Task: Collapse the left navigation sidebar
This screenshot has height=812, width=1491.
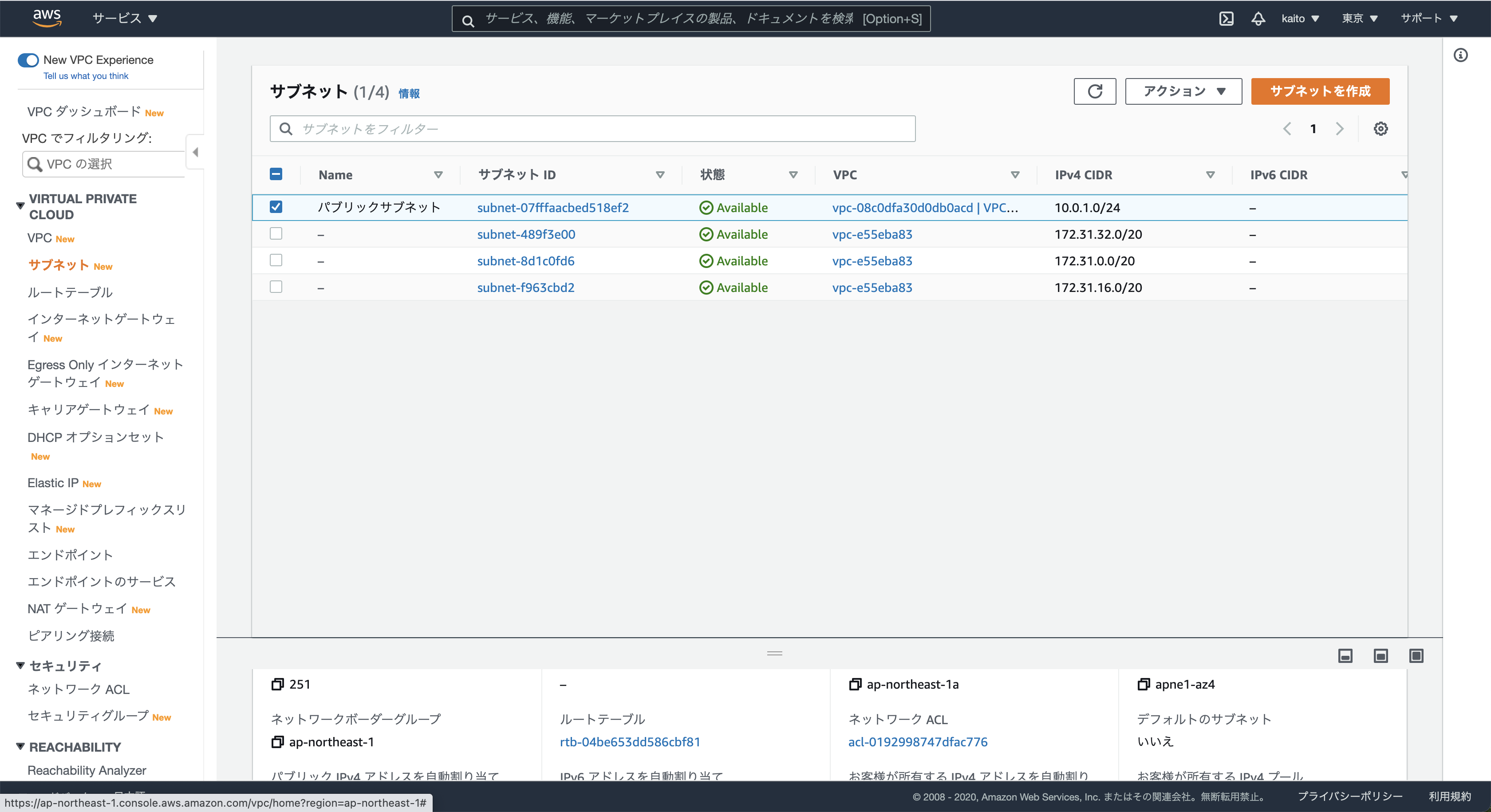Action: [195, 152]
